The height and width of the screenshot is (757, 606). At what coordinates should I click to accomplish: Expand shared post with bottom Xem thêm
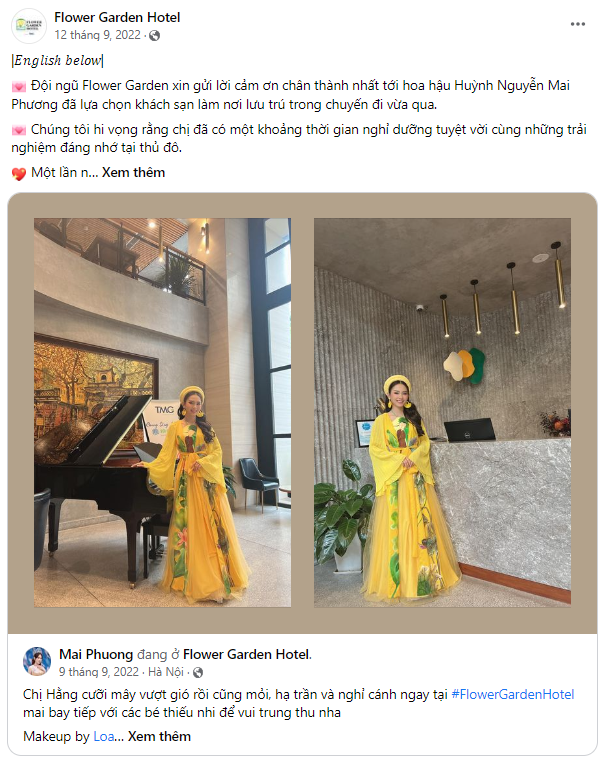(x=159, y=736)
